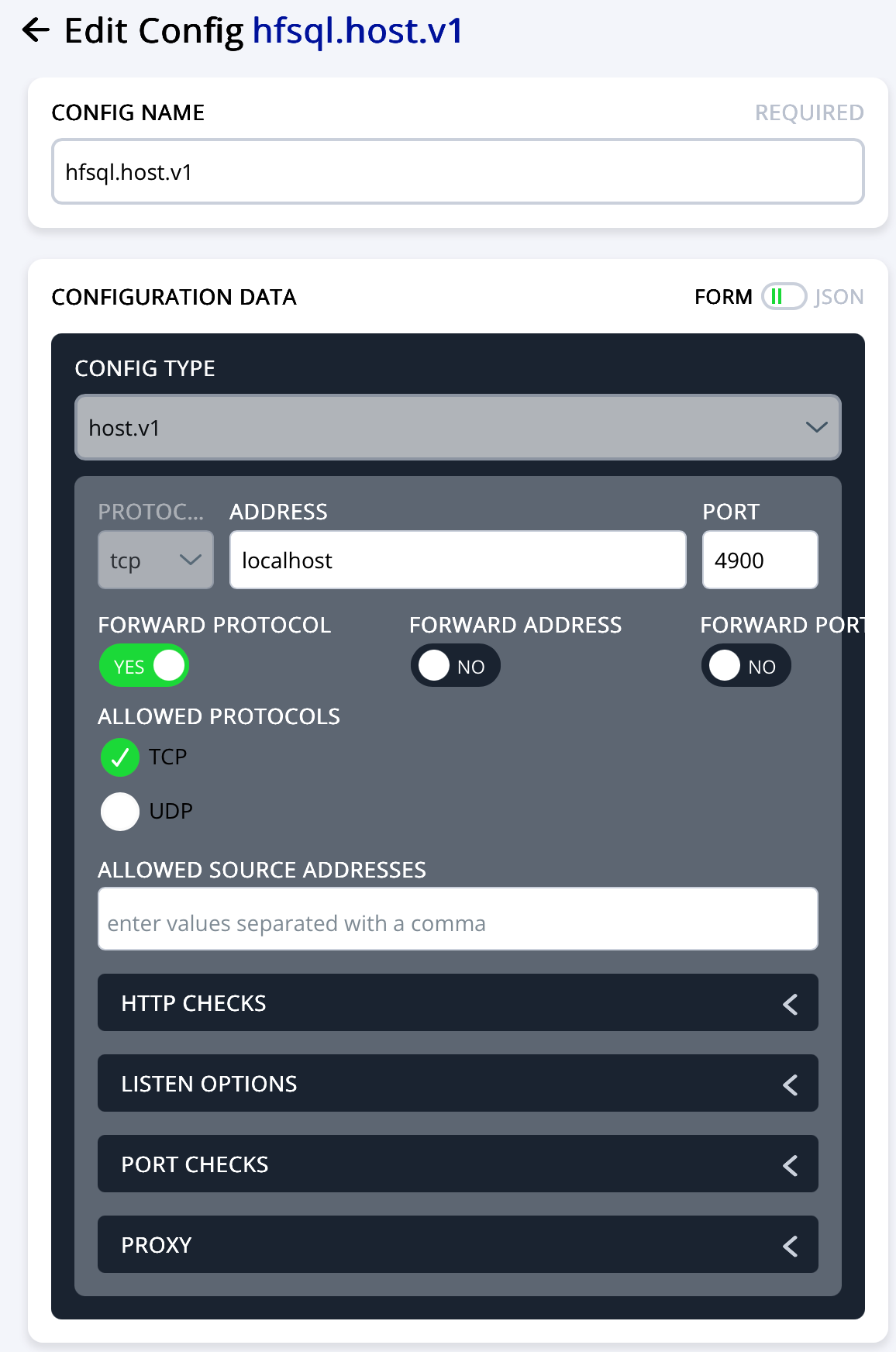
Task: Turn on the Forward Port toggle
Action: 746,666
